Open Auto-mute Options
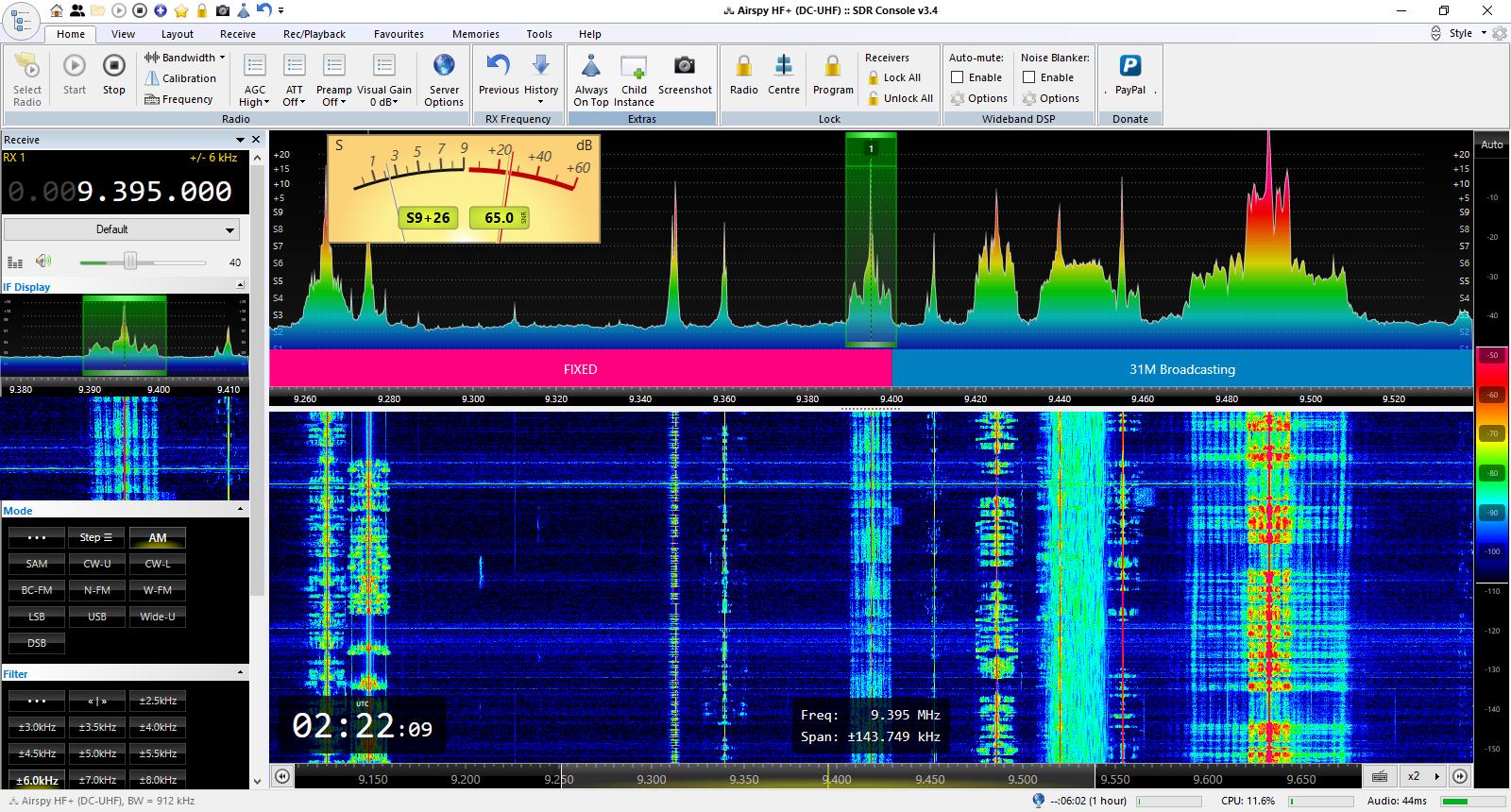Screen dimensions: 1511x812 click(x=978, y=98)
